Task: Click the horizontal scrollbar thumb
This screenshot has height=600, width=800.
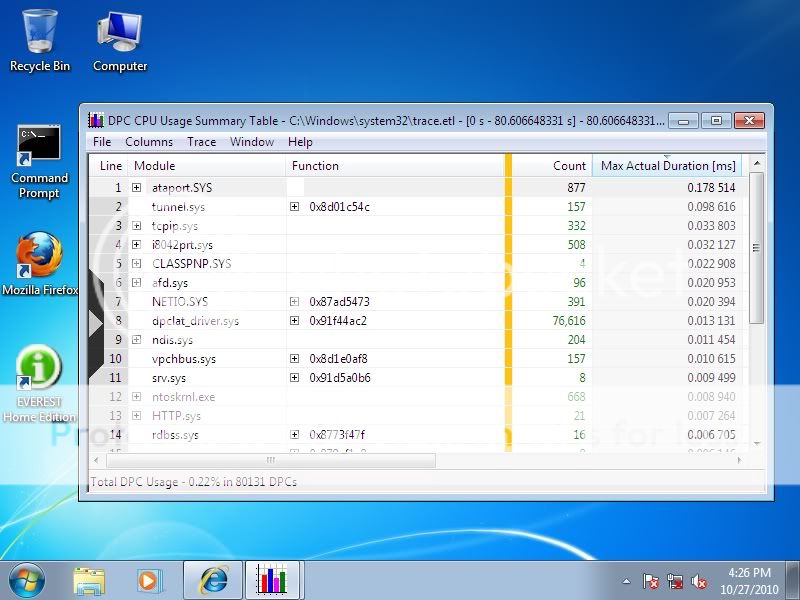Action: 271,460
